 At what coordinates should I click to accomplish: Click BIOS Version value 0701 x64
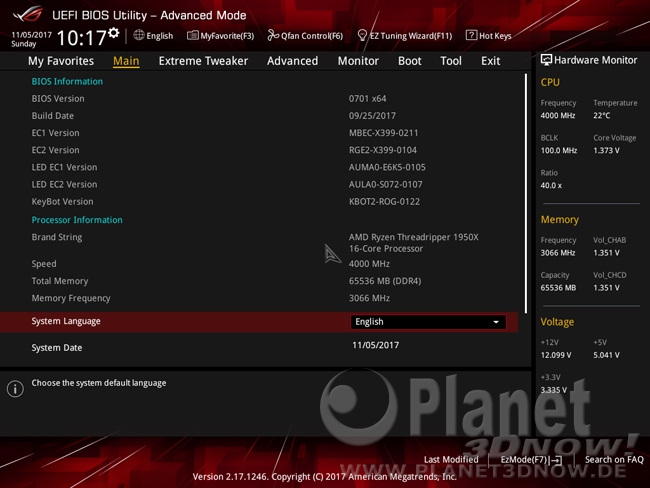[x=367, y=99]
